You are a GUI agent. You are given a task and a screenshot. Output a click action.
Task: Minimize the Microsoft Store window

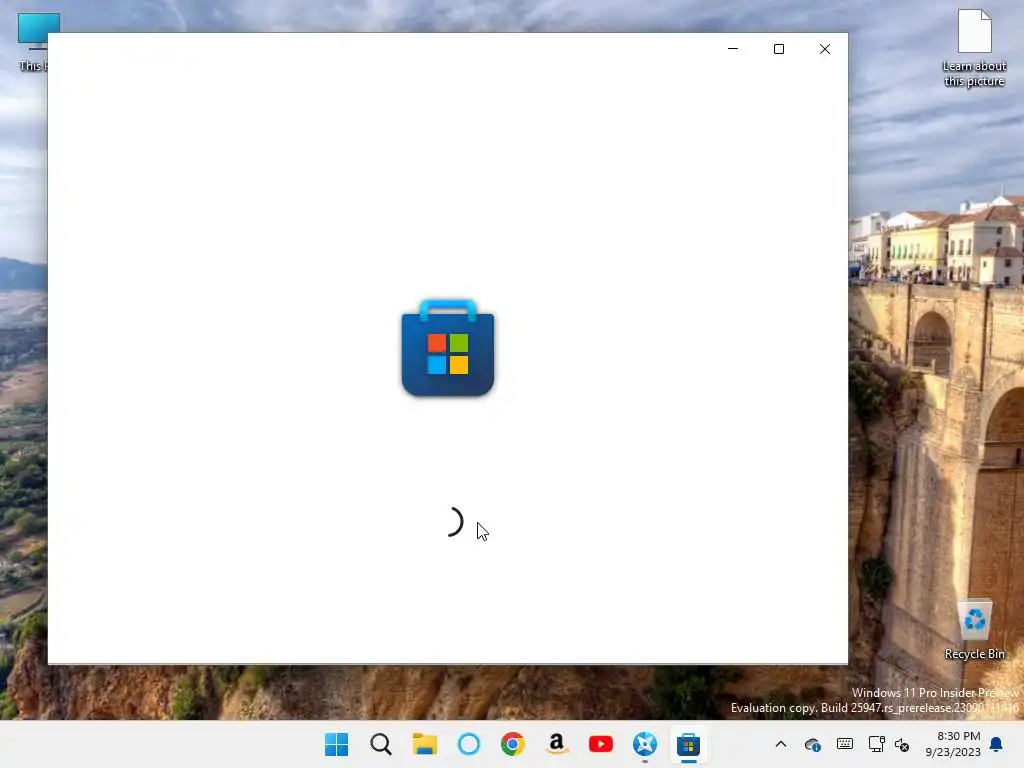pyautogui.click(x=733, y=49)
